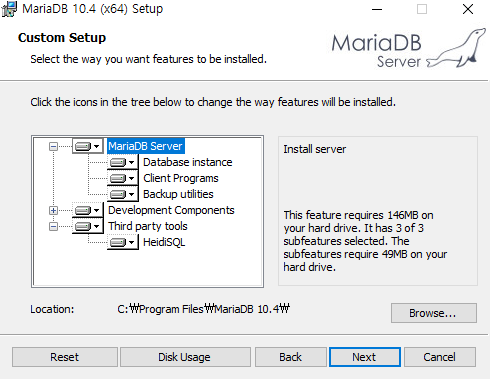Open the Backup utilities feature install-state dropdown
Screen dimensions: 490x379
click(x=123, y=194)
